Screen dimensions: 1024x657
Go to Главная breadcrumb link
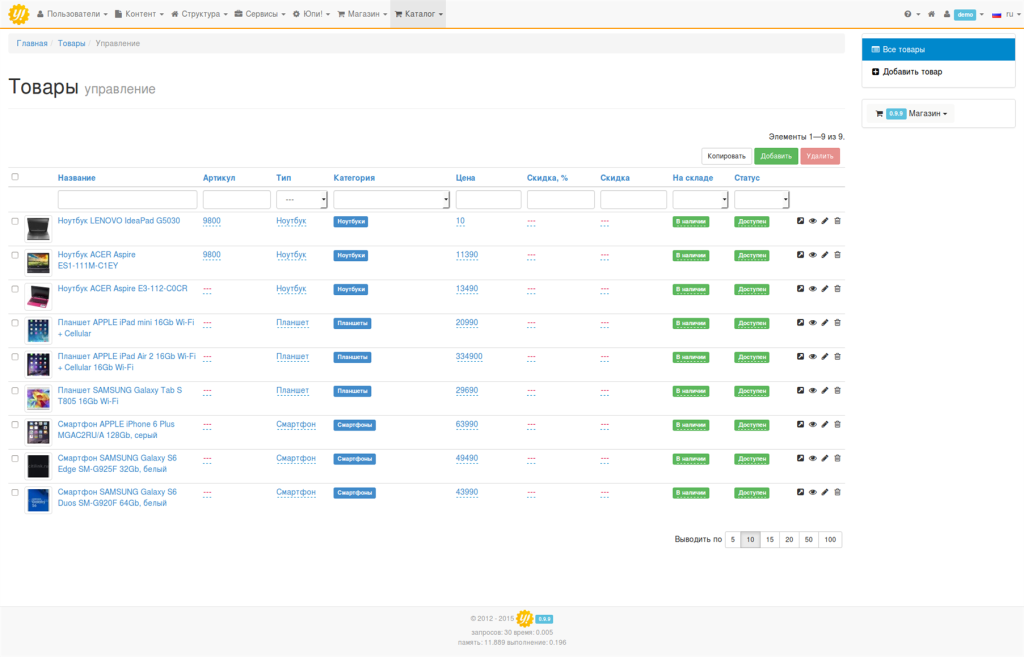point(32,43)
